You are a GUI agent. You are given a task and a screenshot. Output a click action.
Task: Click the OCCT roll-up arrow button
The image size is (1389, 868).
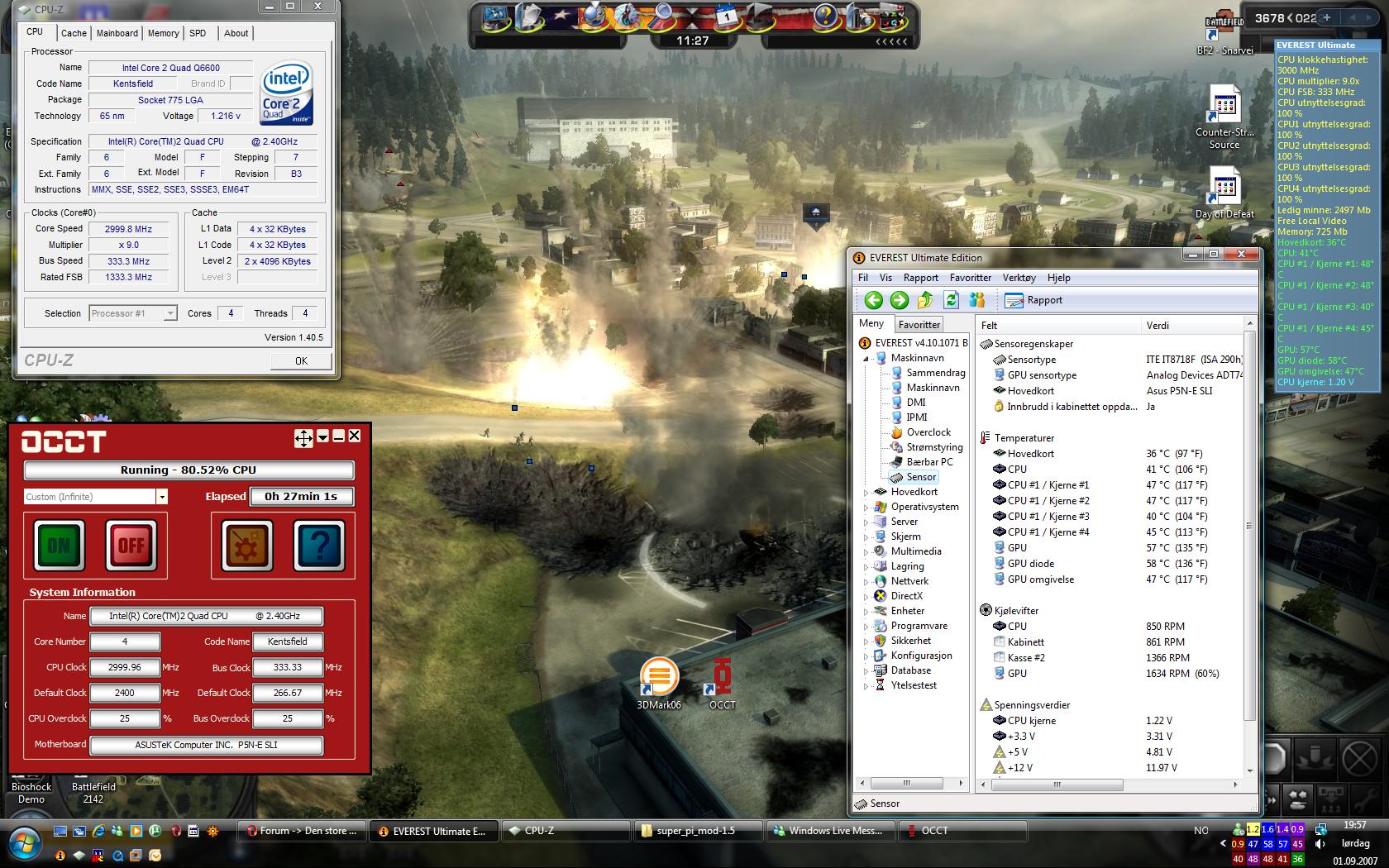point(323,436)
